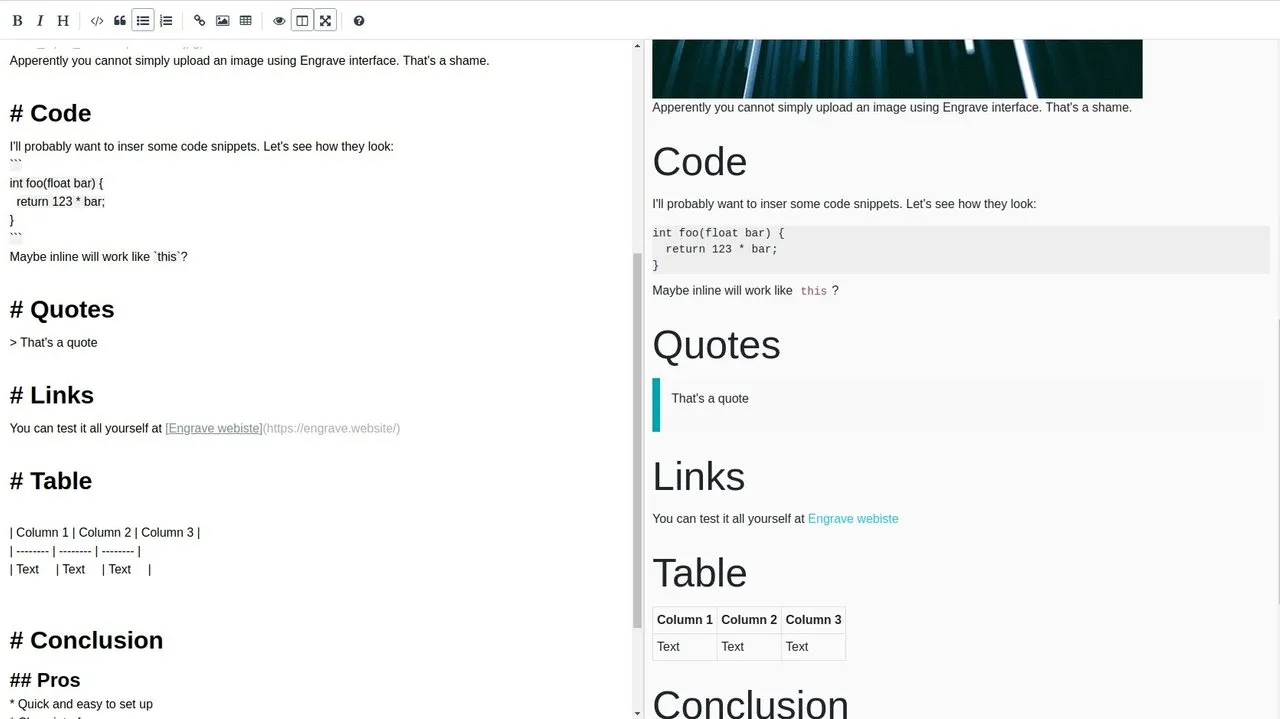The image size is (1280, 719).
Task: Insert a code block from the toolbar
Action: [97, 20]
